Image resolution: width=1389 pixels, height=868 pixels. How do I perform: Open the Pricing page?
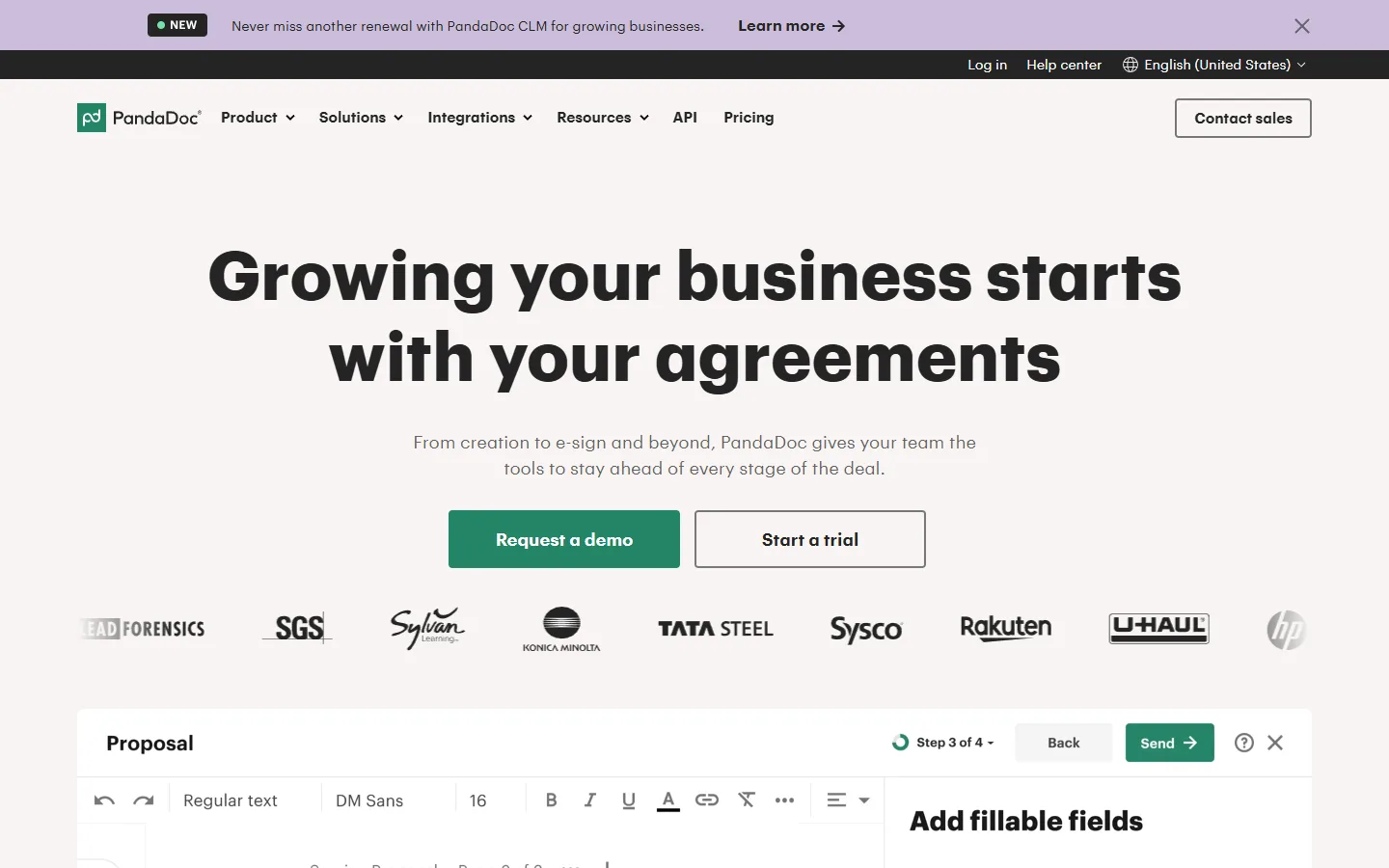[x=749, y=118]
